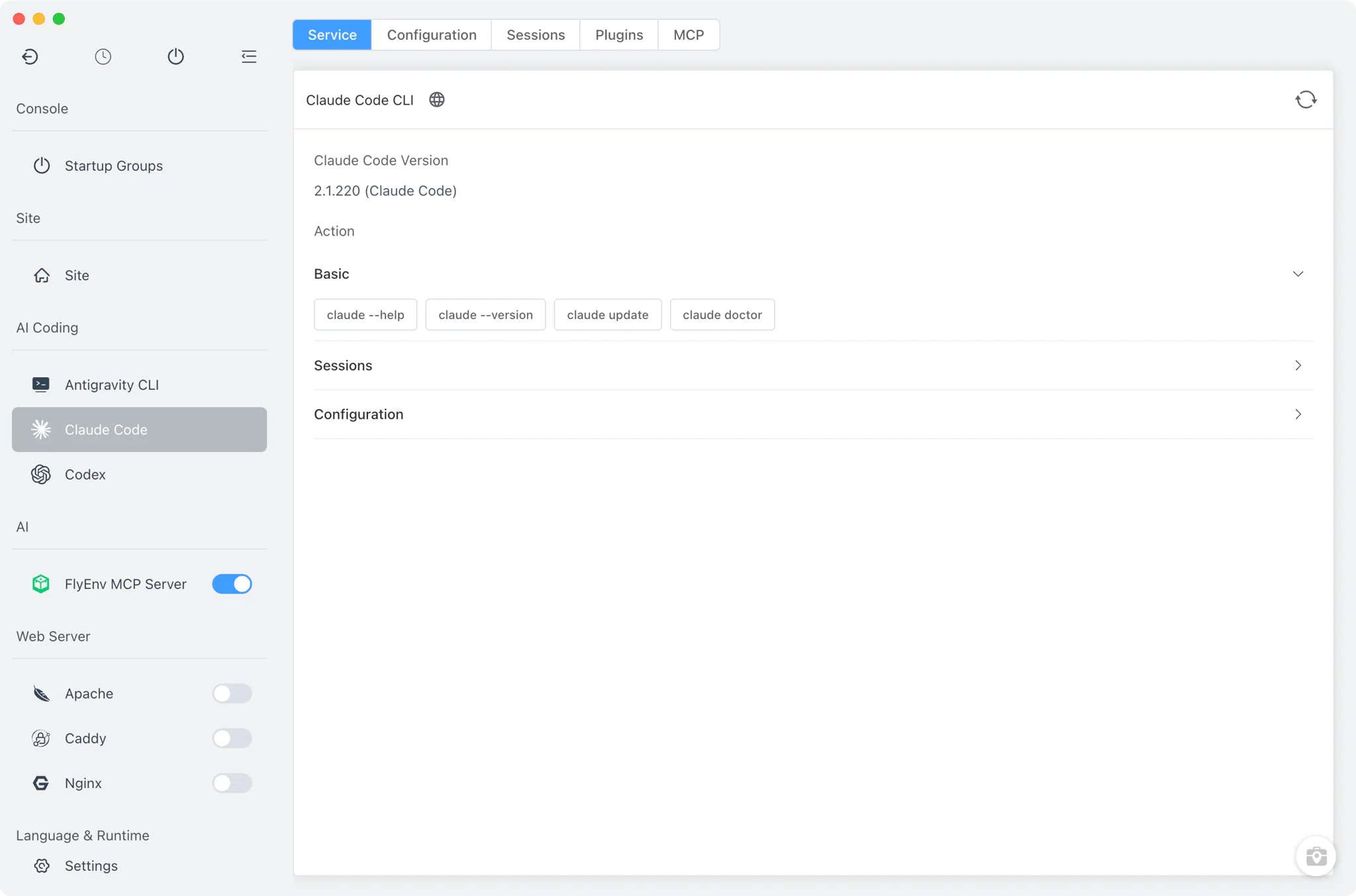Viewport: 1356px width, 896px height.
Task: Collapse the Basic section chevron
Action: (x=1298, y=274)
